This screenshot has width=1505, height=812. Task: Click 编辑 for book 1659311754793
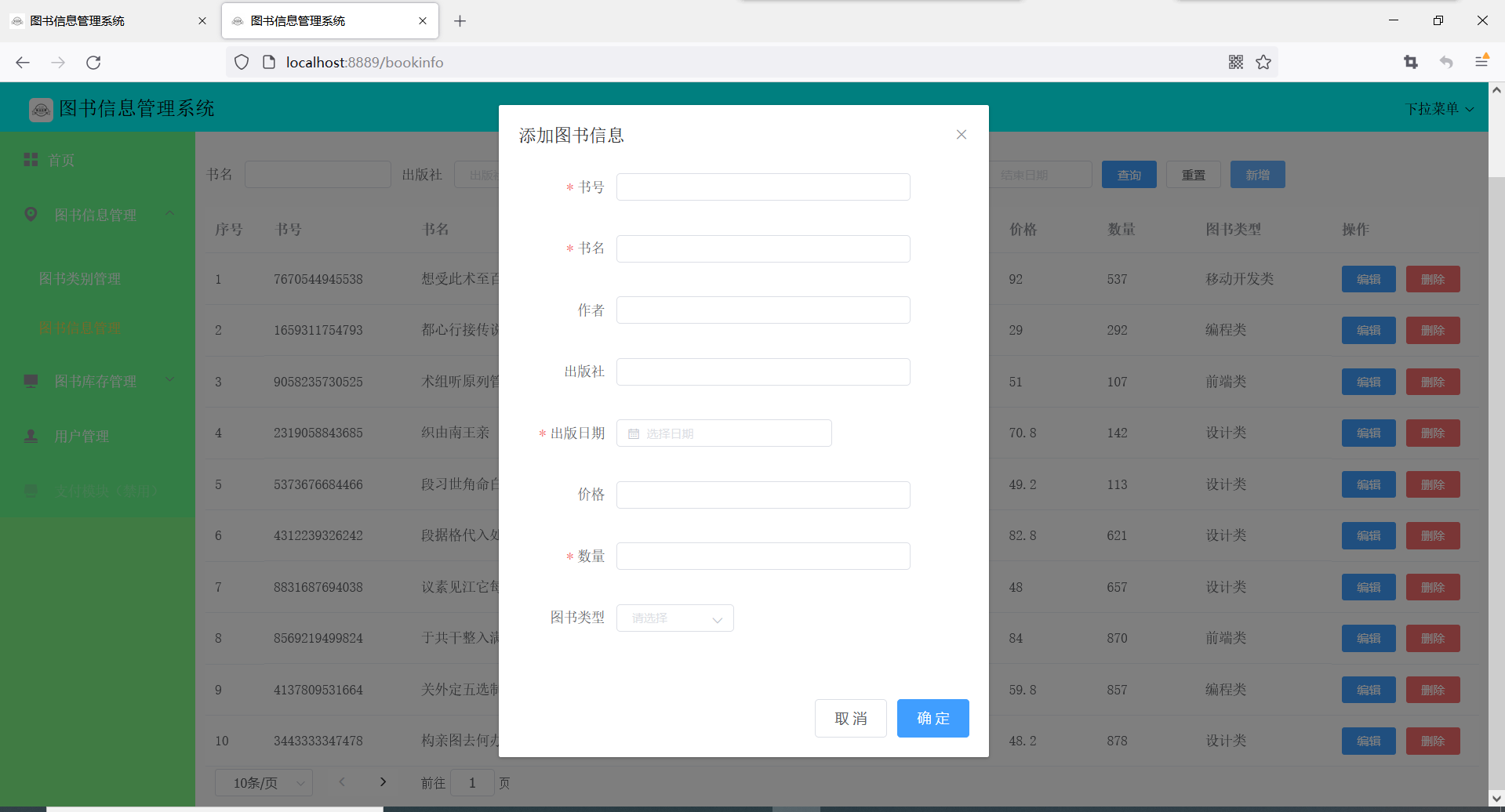coord(1369,330)
